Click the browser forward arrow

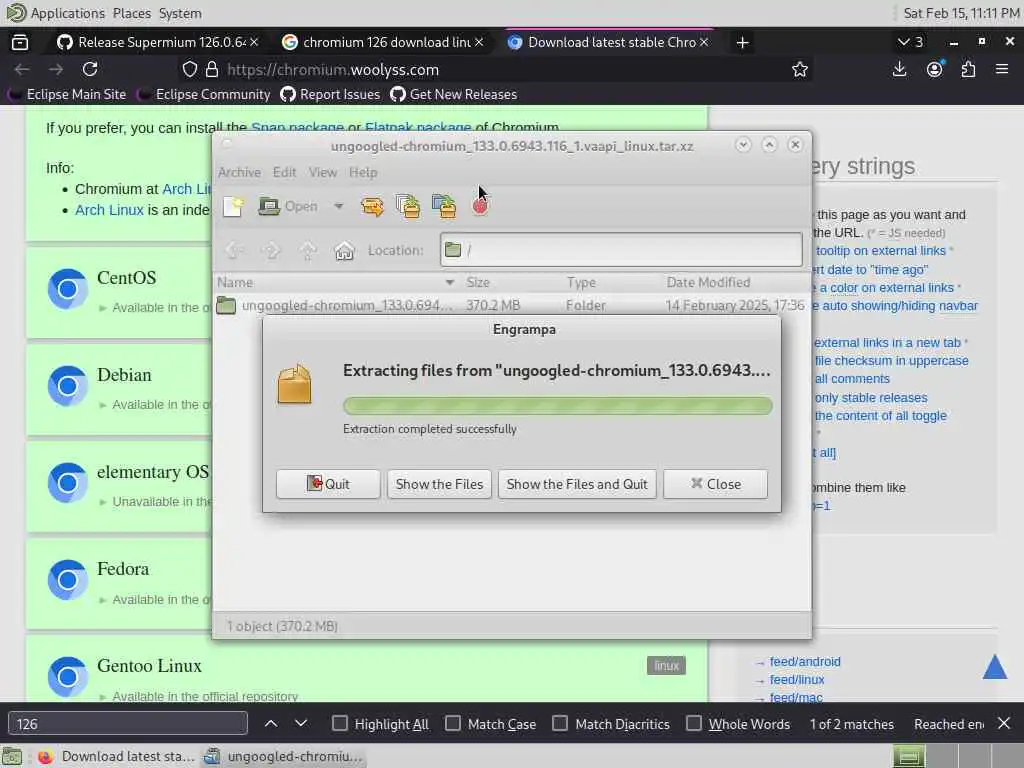(x=56, y=69)
